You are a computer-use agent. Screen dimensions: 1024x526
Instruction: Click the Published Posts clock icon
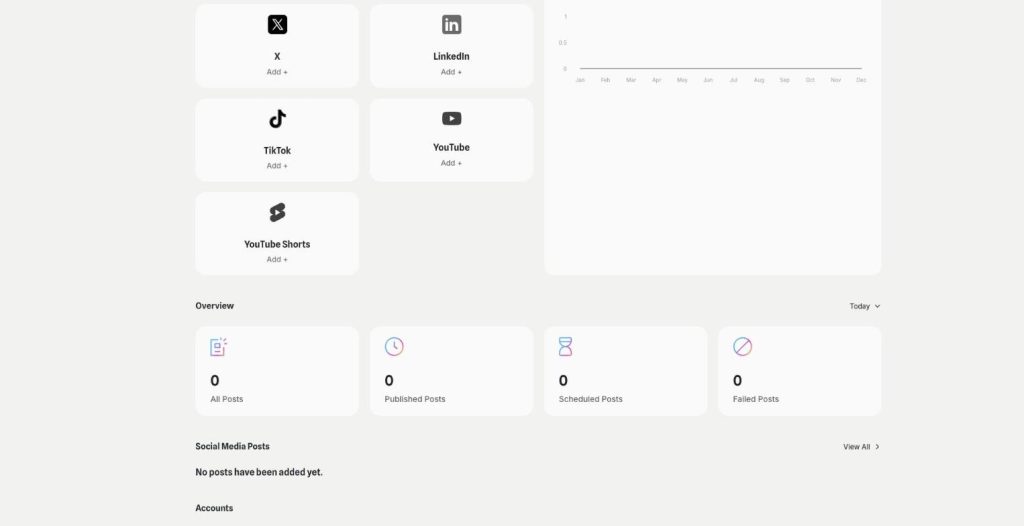pos(394,347)
